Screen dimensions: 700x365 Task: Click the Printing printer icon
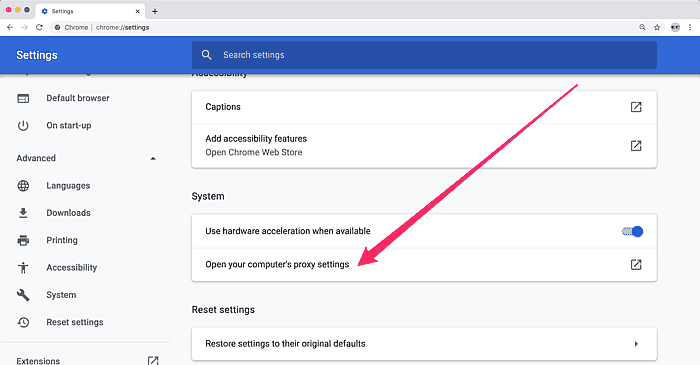pyautogui.click(x=23, y=241)
